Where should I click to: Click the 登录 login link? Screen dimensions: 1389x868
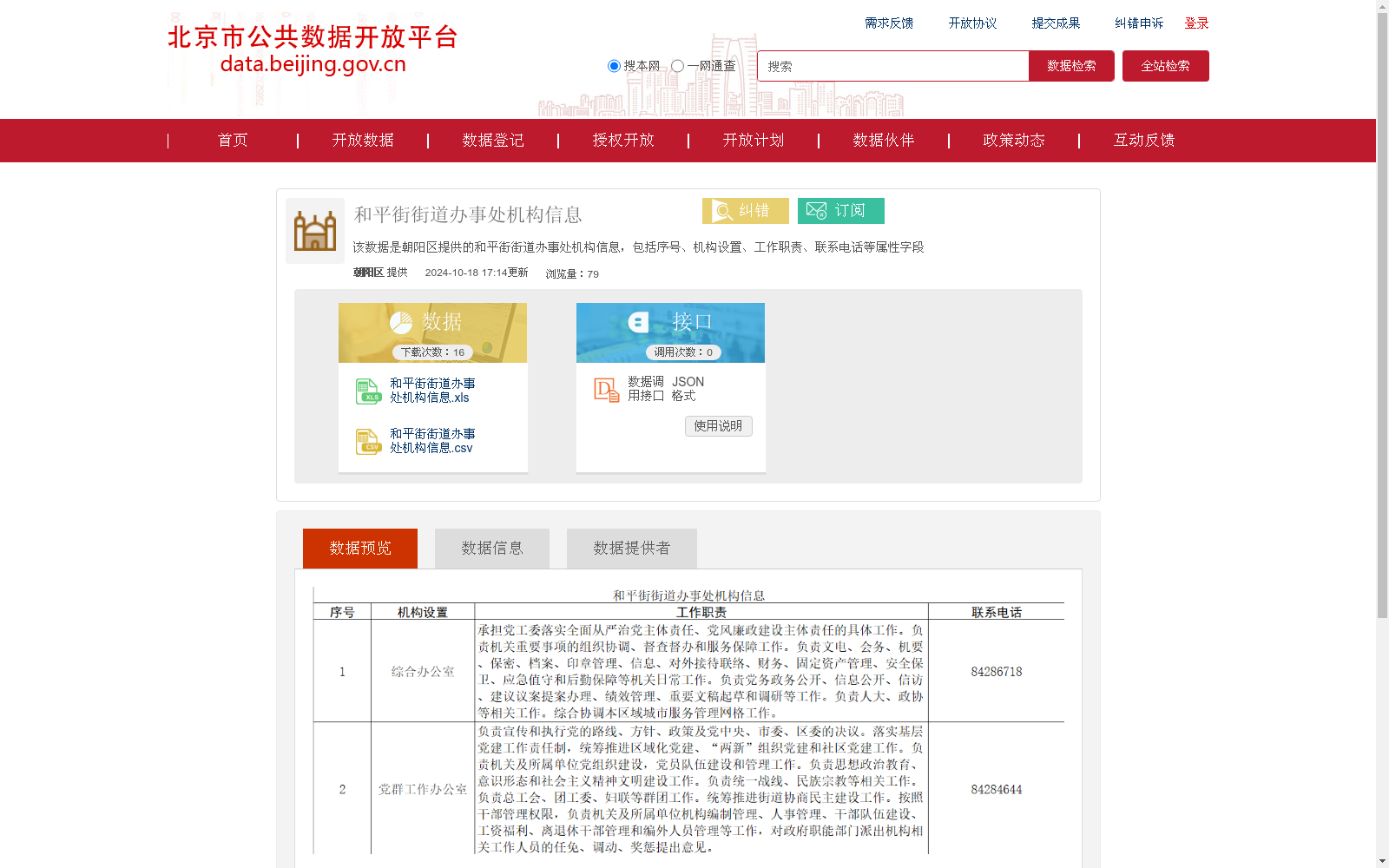pos(1196,23)
